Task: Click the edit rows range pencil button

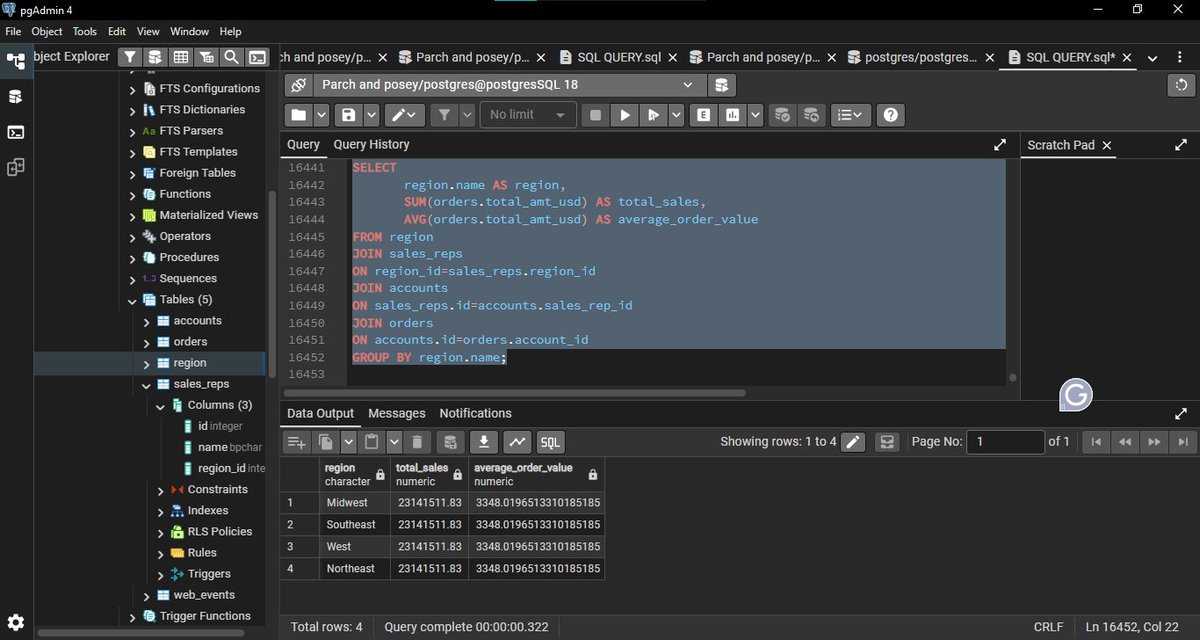Action: pyautogui.click(x=853, y=441)
